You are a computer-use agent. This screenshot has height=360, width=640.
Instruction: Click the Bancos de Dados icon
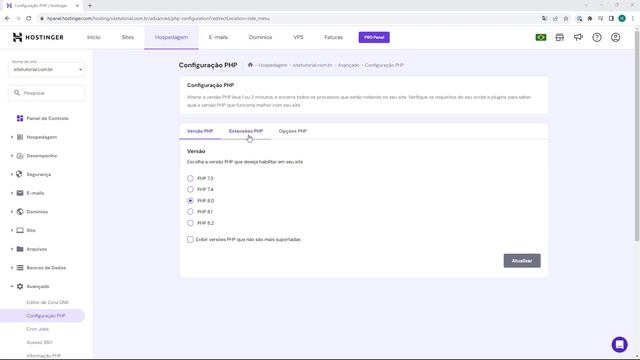20,268
